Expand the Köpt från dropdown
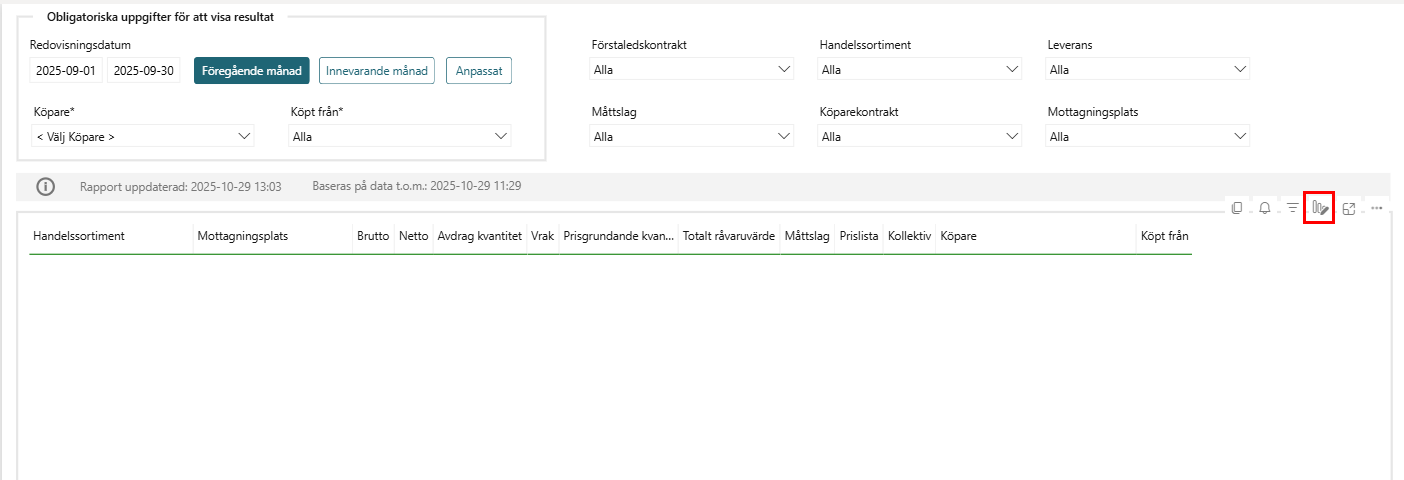1404x480 pixels. tap(399, 136)
